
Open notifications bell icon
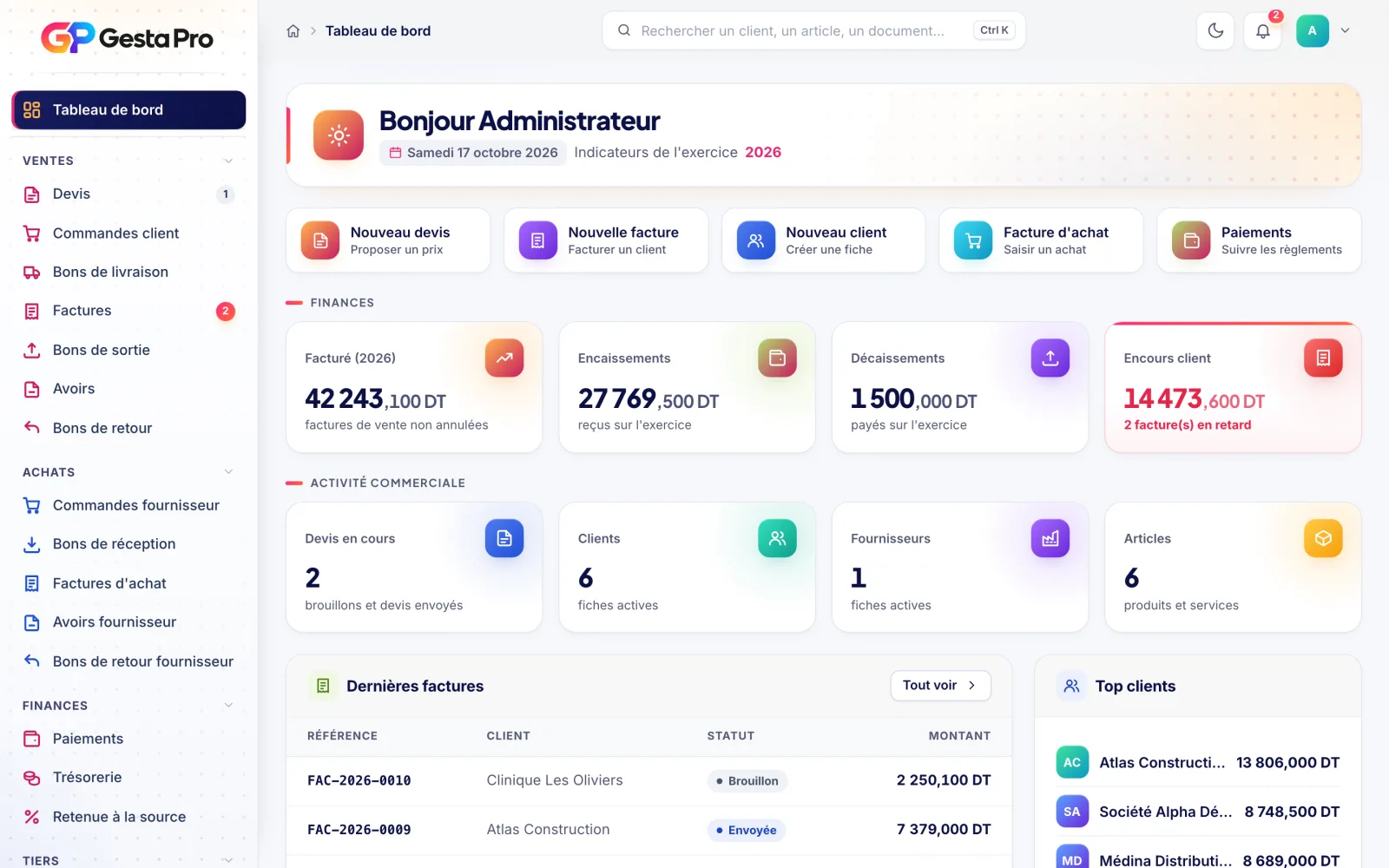coord(1263,31)
